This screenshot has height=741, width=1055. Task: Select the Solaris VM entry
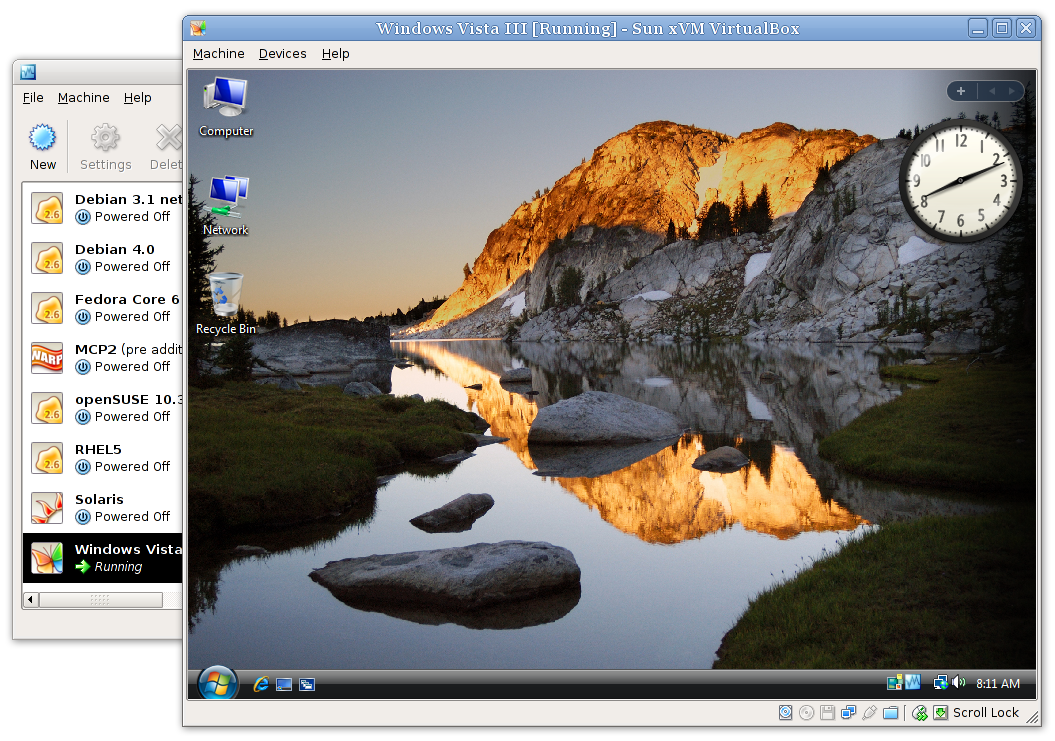pos(103,507)
